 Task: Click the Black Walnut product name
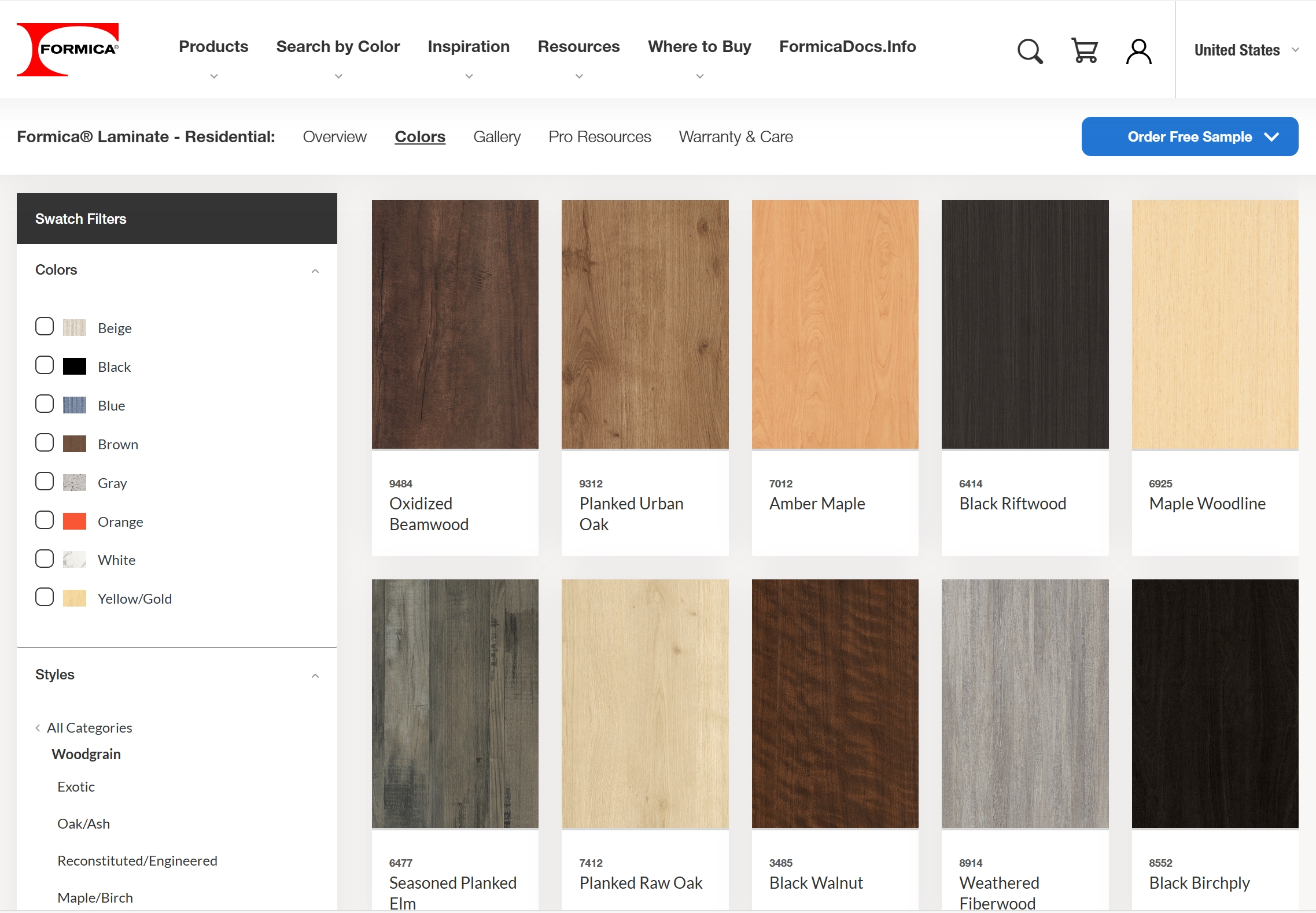click(816, 883)
